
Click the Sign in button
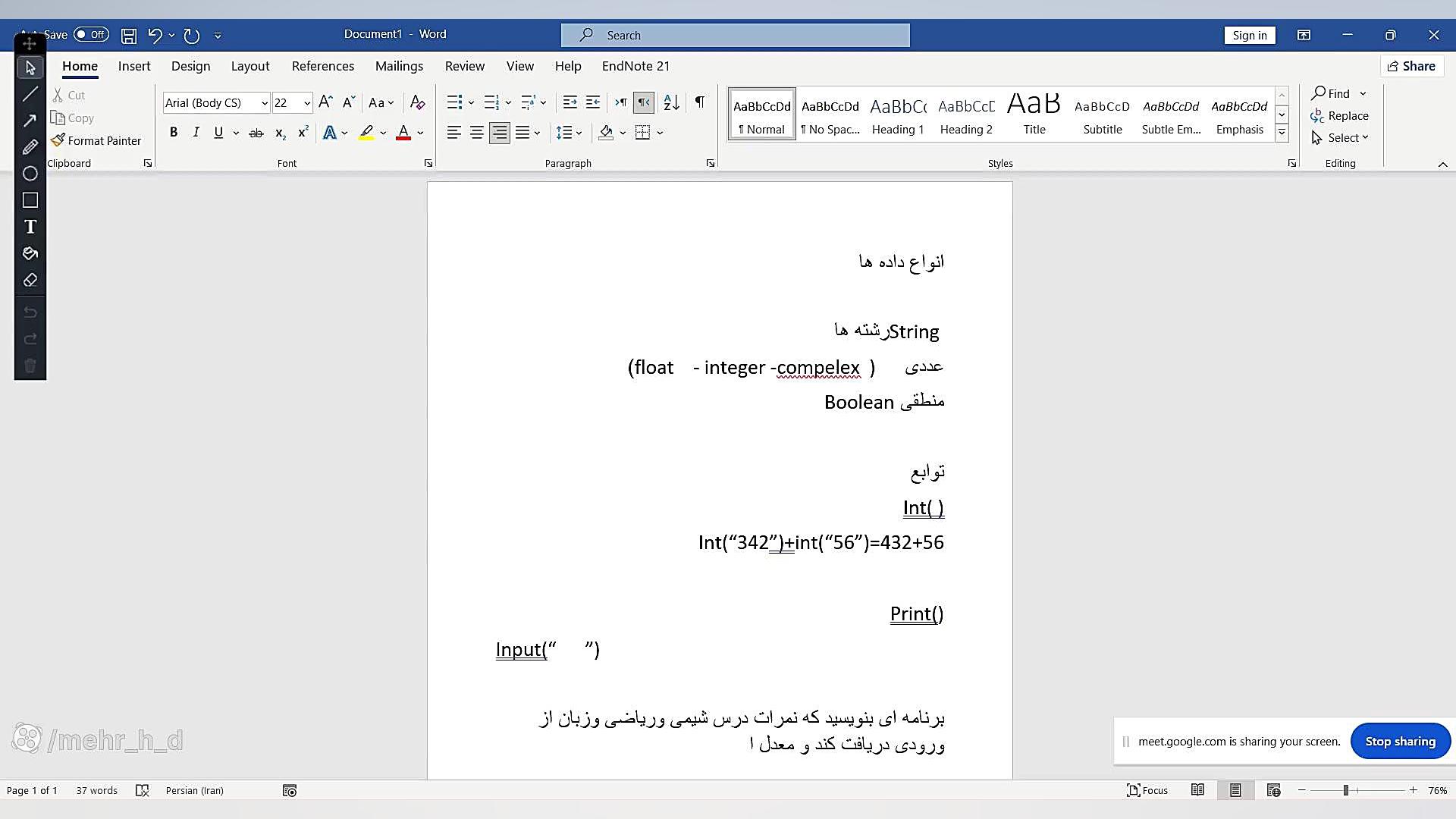coord(1250,35)
